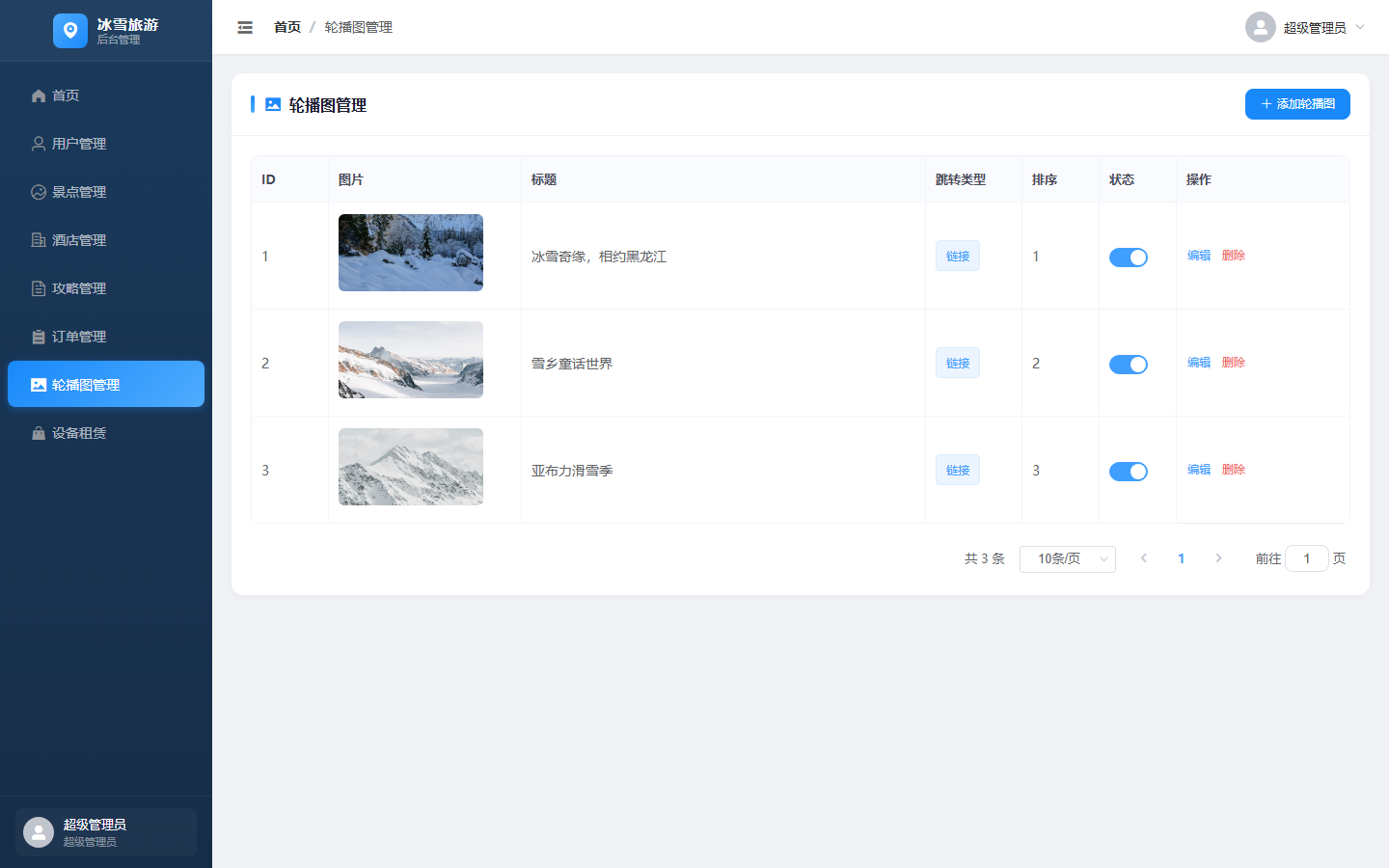Click the 轮播图管理 picture icon in sidebar
This screenshot has width=1389, height=868.
click(39, 385)
